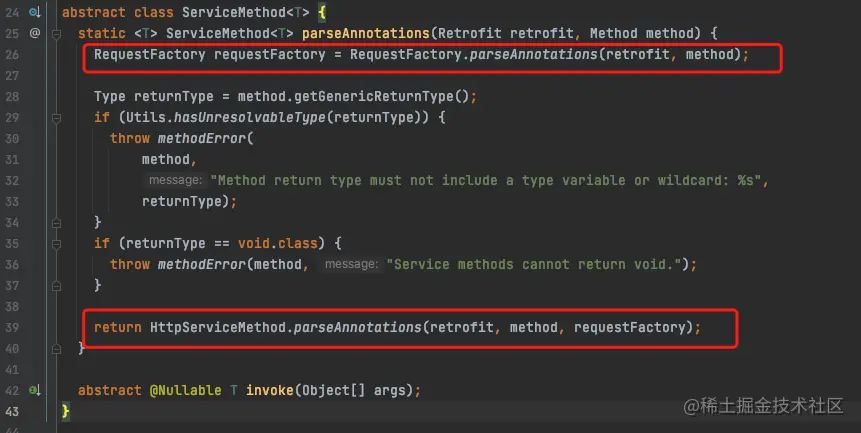The height and width of the screenshot is (433, 861).
Task: Click "methodError(" on line 30
Action: [205, 138]
